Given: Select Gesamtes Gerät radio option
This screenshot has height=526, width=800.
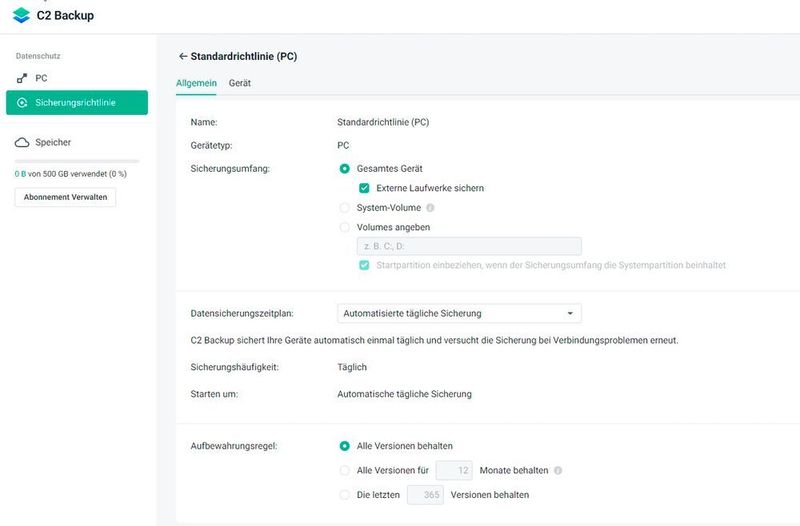Looking at the screenshot, I should (x=346, y=169).
